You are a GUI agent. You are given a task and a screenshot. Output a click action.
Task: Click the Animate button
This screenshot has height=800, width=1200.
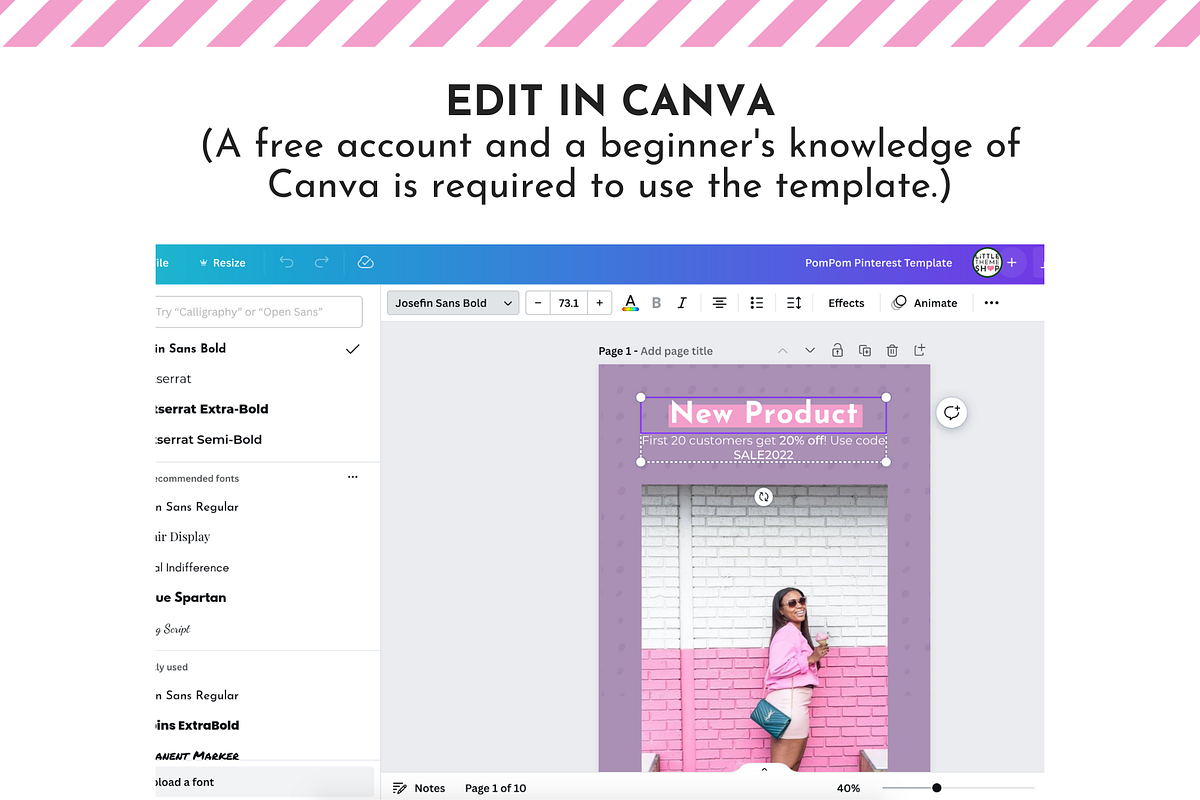(x=925, y=303)
